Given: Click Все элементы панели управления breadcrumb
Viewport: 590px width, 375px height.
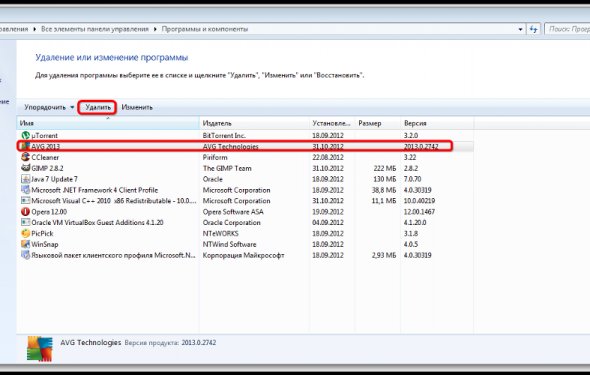Looking at the screenshot, I should pos(95,29).
